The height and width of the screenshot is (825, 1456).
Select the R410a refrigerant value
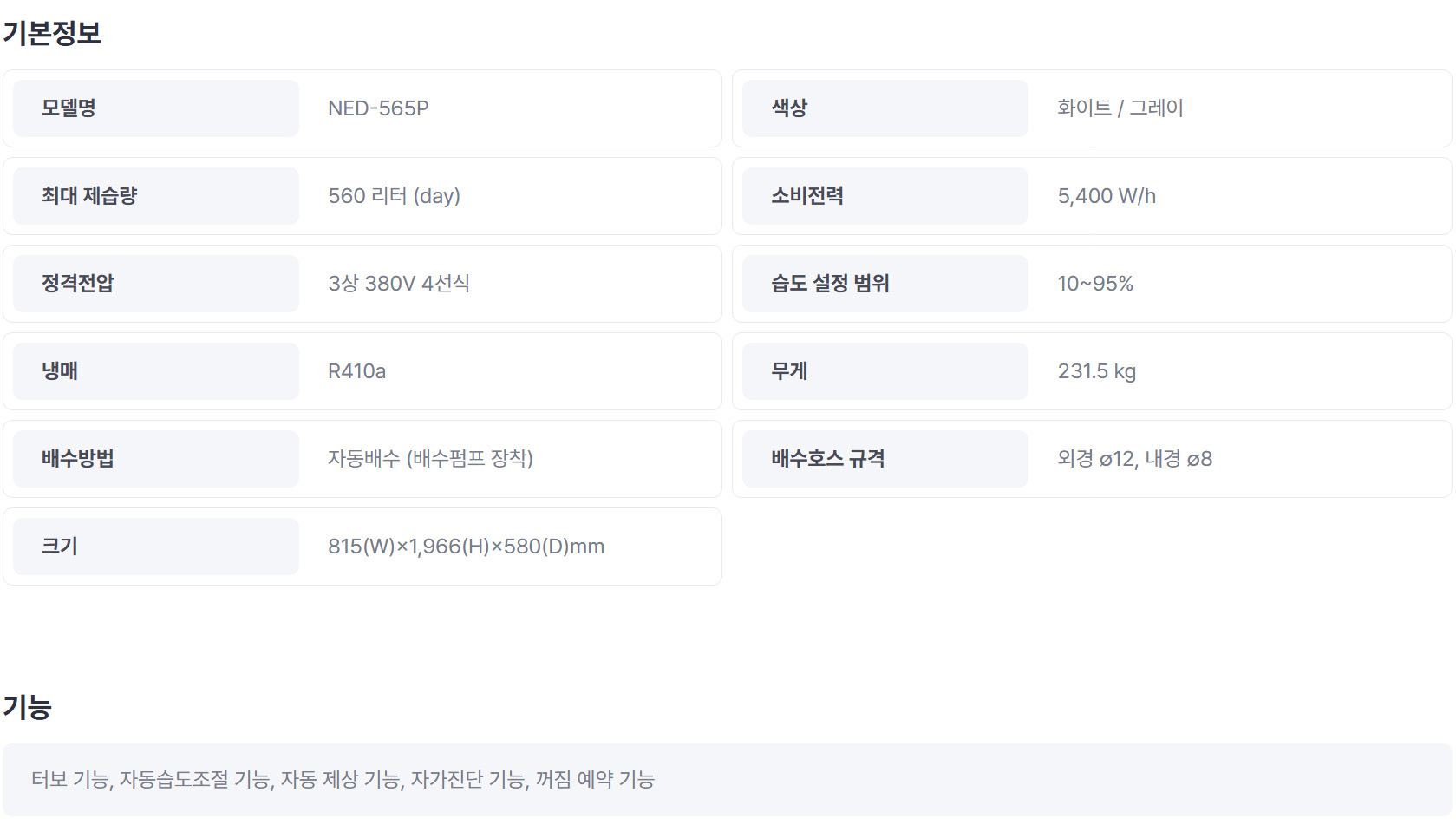(356, 371)
